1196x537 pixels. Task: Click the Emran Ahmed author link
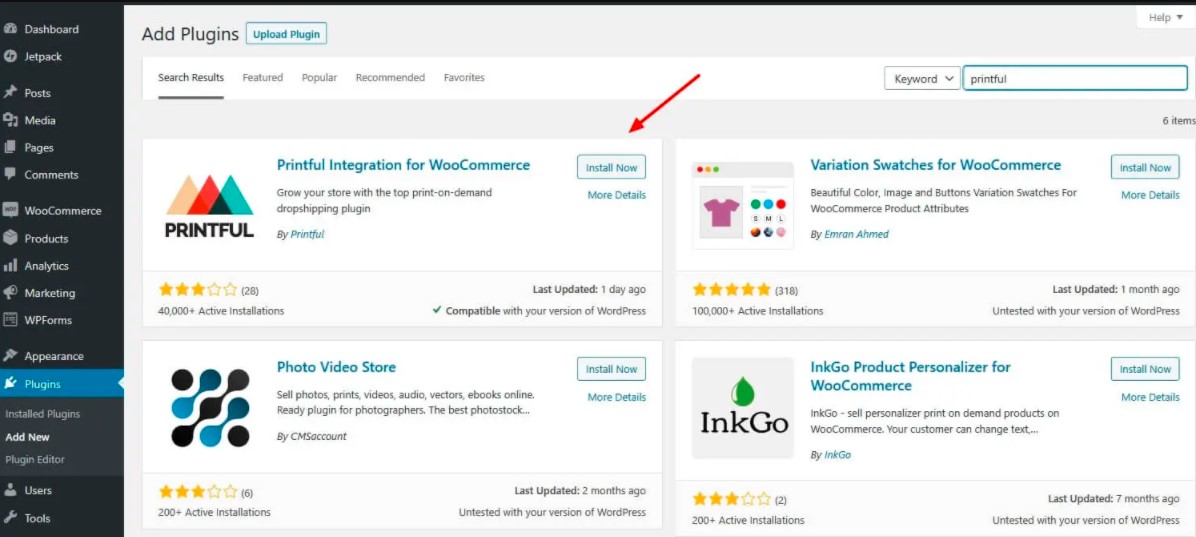click(x=857, y=234)
